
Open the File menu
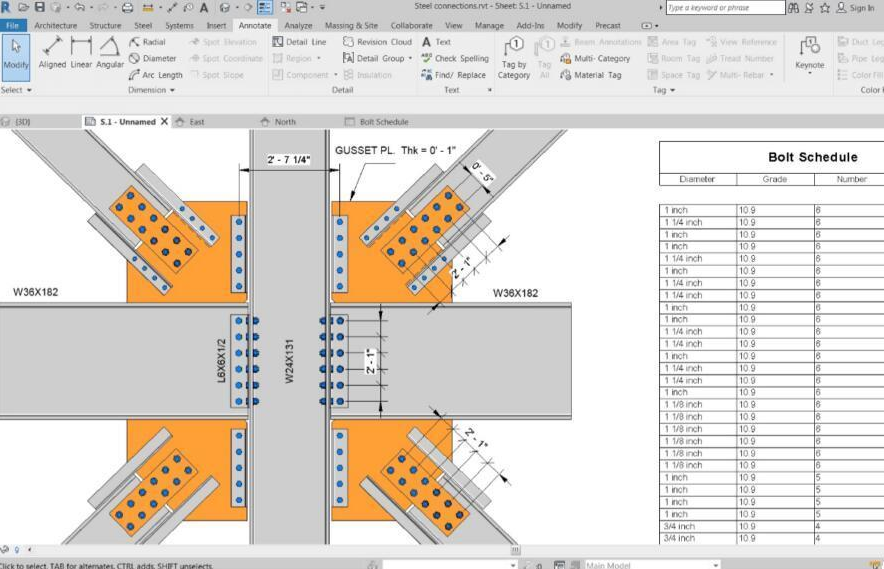(x=12, y=25)
